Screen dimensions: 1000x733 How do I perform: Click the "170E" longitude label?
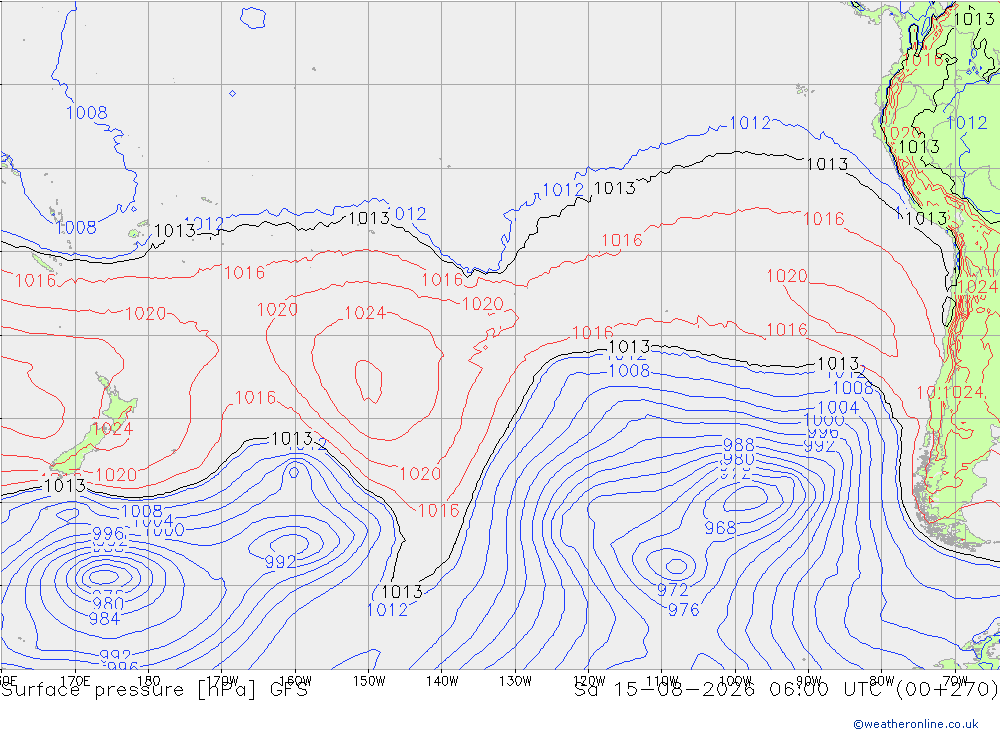tap(75, 681)
